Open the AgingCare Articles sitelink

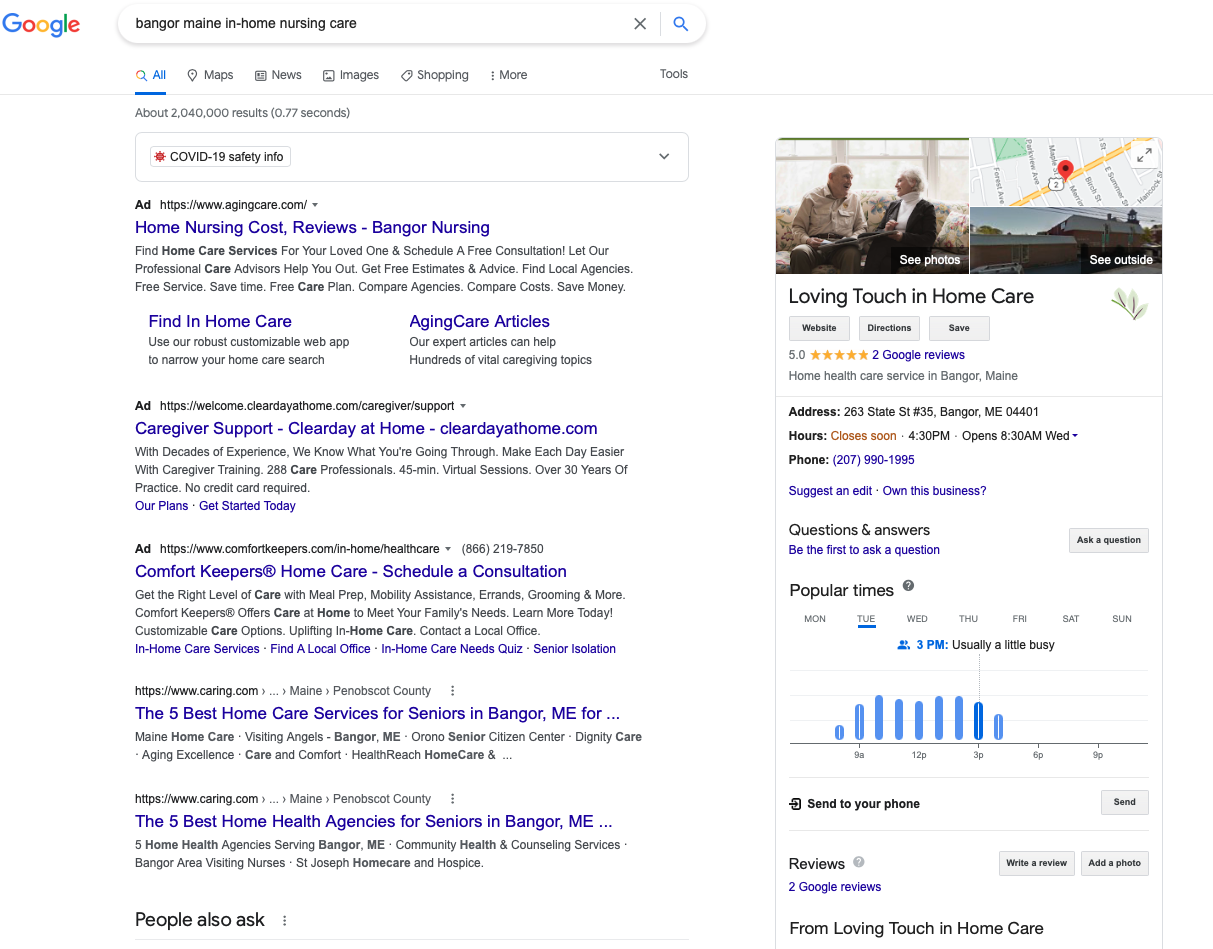click(479, 321)
